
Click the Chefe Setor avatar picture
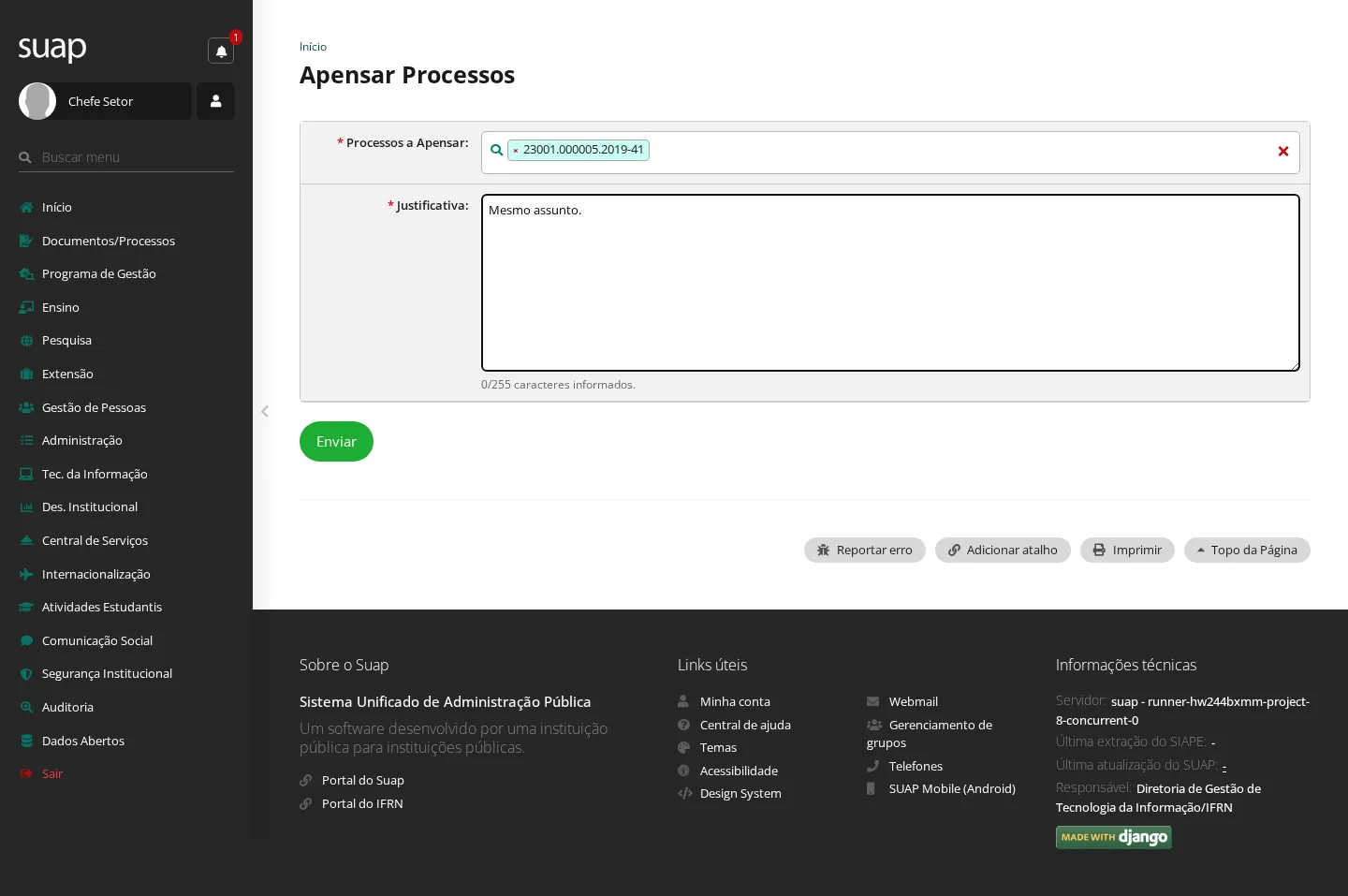tap(37, 101)
